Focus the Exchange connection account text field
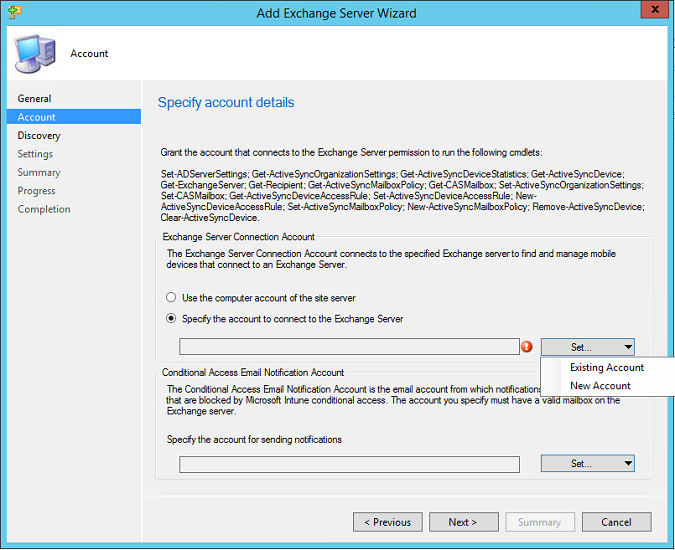The height and width of the screenshot is (550, 675). pos(349,346)
